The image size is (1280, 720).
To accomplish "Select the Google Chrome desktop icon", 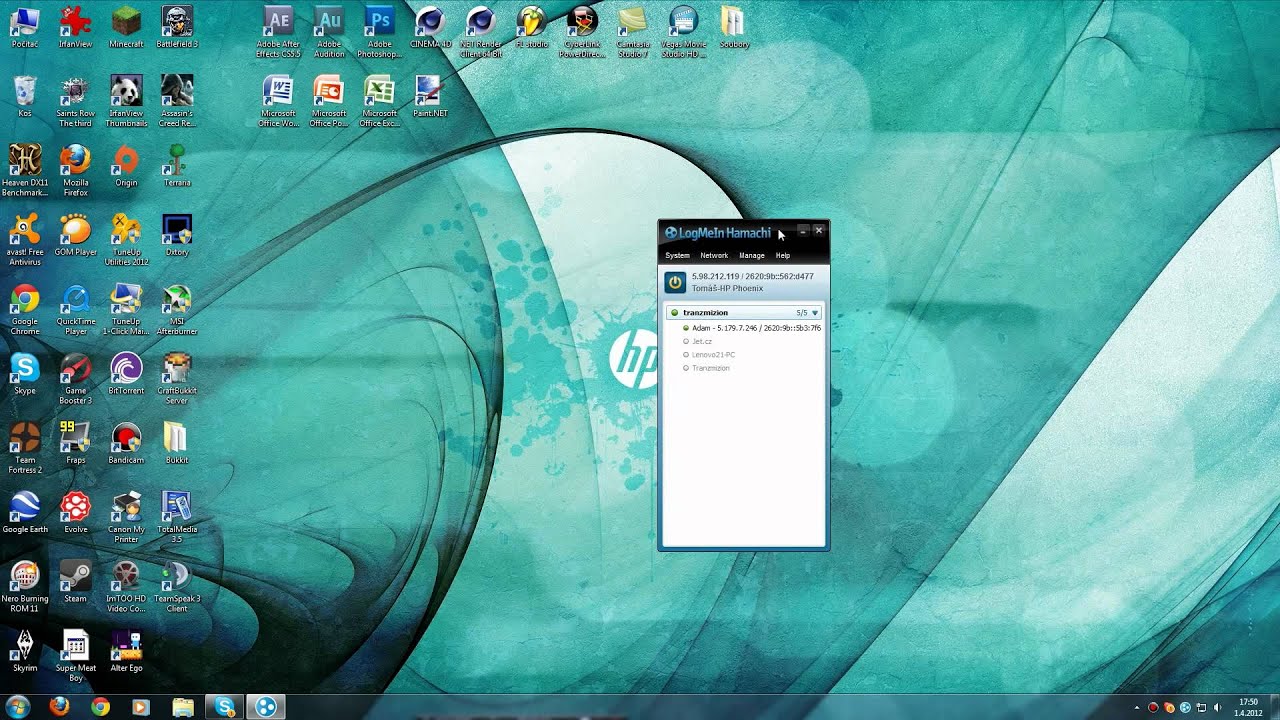I will (x=25, y=309).
